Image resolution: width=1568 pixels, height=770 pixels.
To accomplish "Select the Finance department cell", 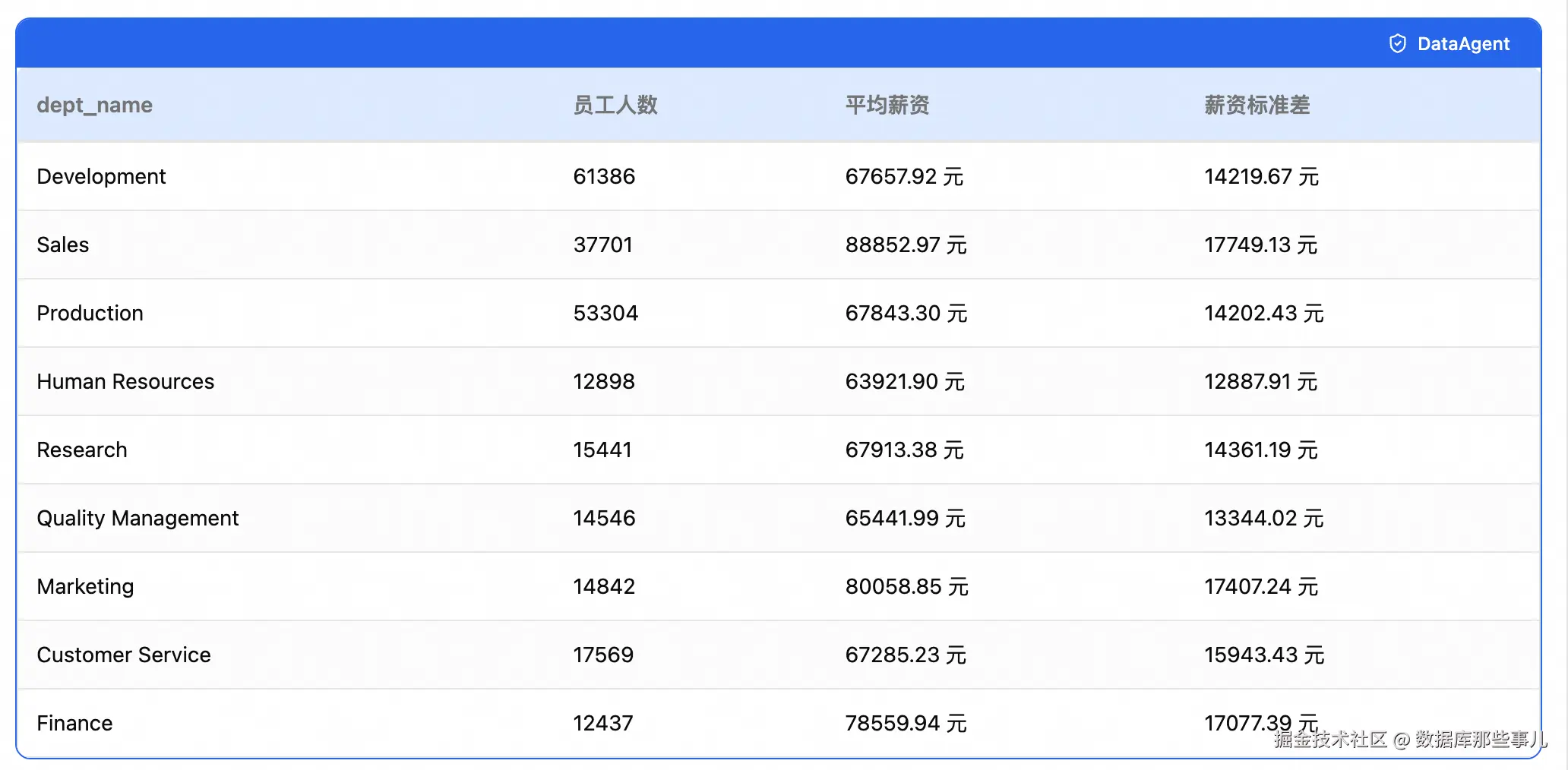I will tap(74, 723).
